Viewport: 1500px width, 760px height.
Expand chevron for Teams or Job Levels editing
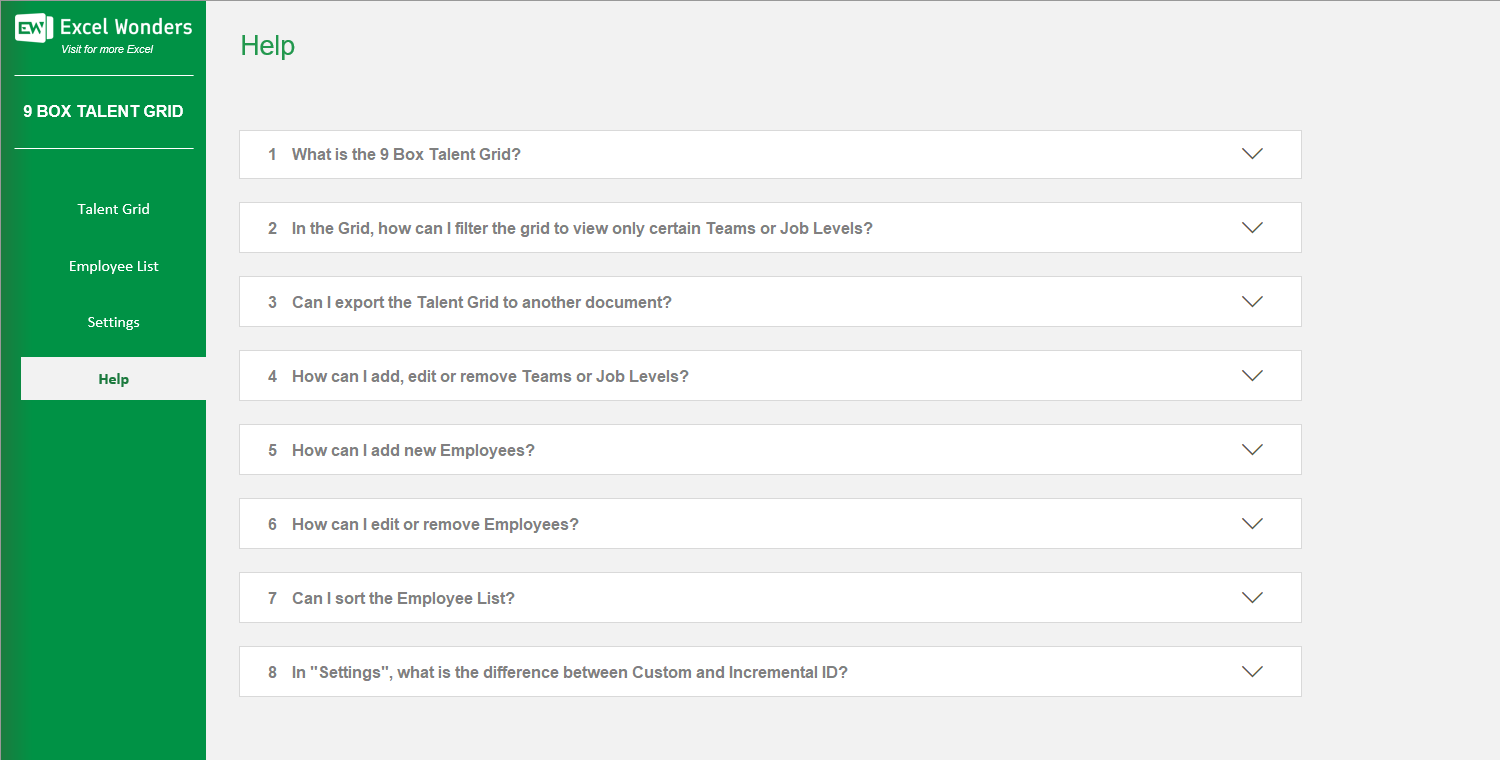click(x=1252, y=376)
